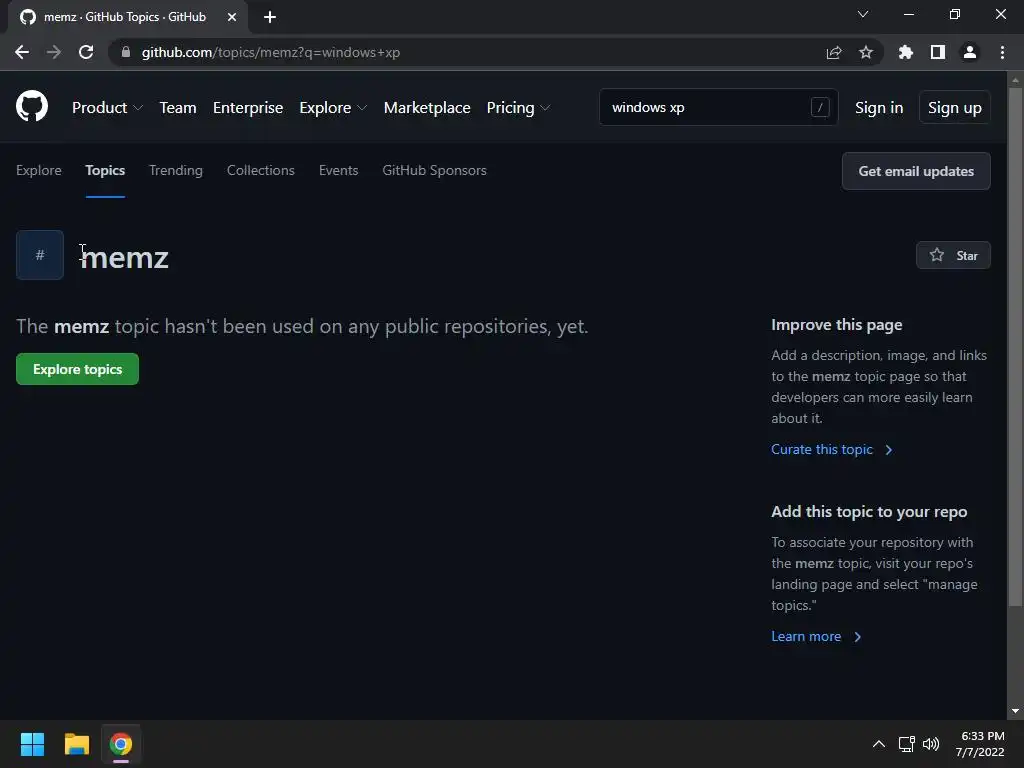The width and height of the screenshot is (1024, 768).
Task: Open the volume speaker tray icon
Action: [931, 744]
